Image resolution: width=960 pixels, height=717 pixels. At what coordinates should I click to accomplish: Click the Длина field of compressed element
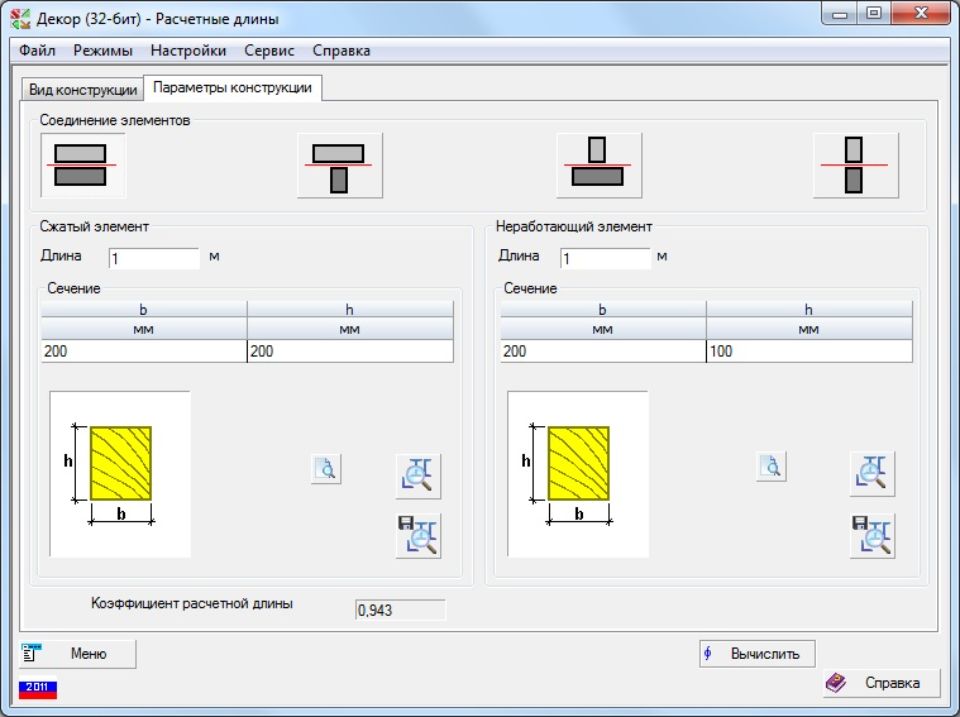click(154, 259)
